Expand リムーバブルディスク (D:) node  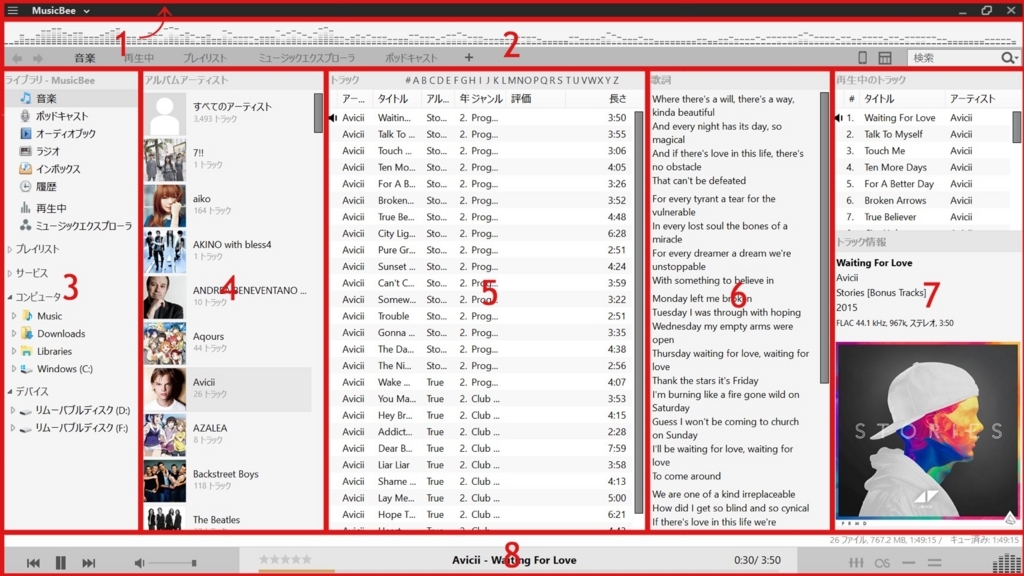tap(12, 410)
